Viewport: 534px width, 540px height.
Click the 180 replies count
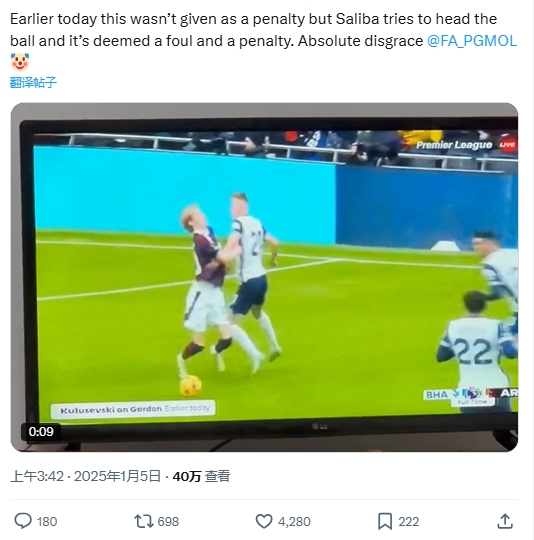tap(47, 521)
